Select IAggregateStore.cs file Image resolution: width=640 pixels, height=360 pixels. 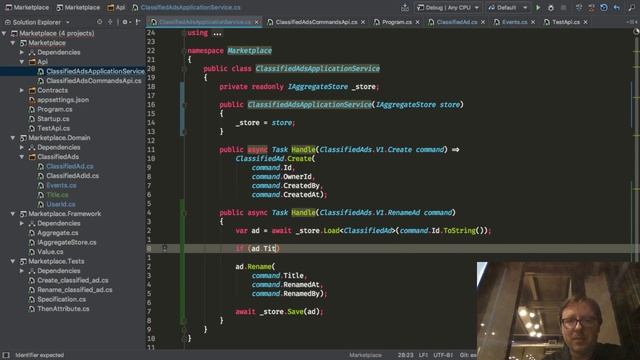(67, 242)
